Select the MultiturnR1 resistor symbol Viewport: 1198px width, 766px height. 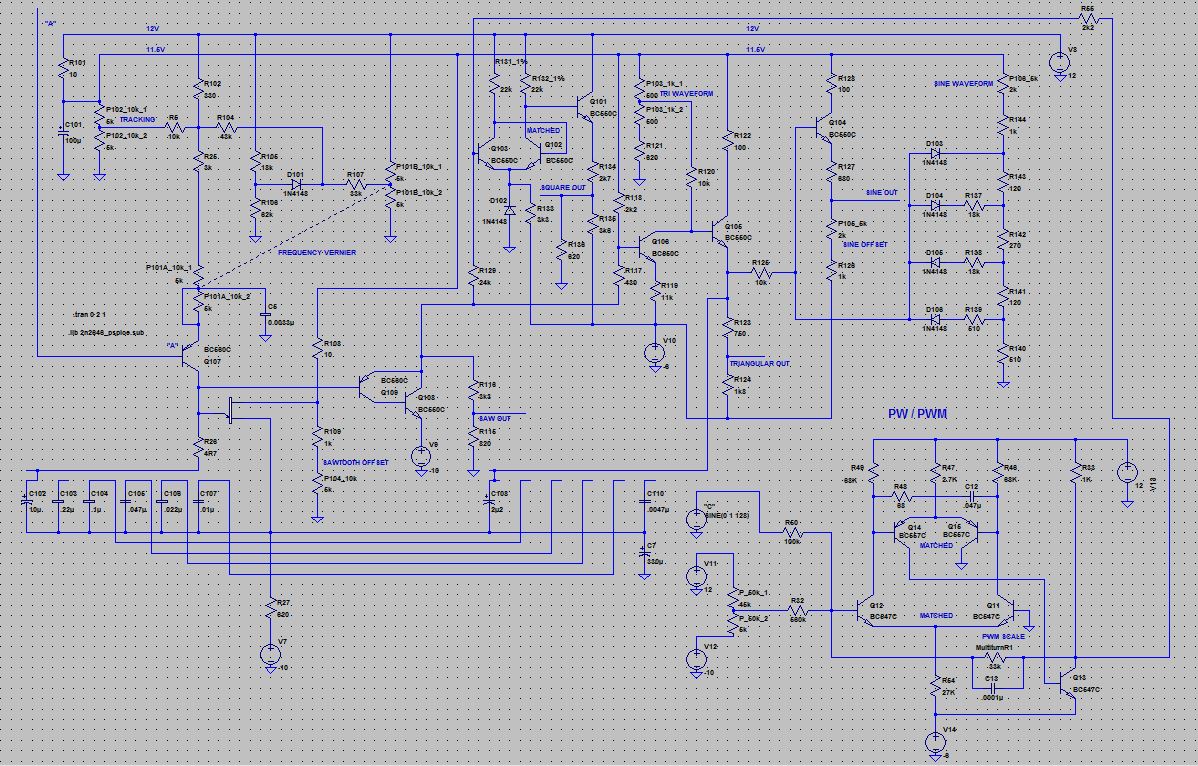coord(993,659)
